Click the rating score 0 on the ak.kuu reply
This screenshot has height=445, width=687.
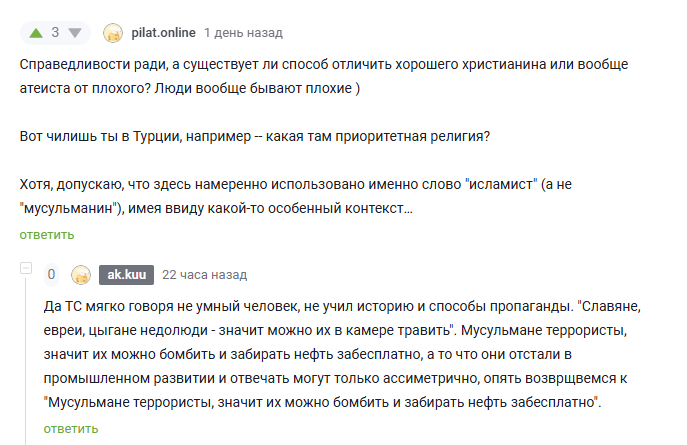(x=51, y=275)
